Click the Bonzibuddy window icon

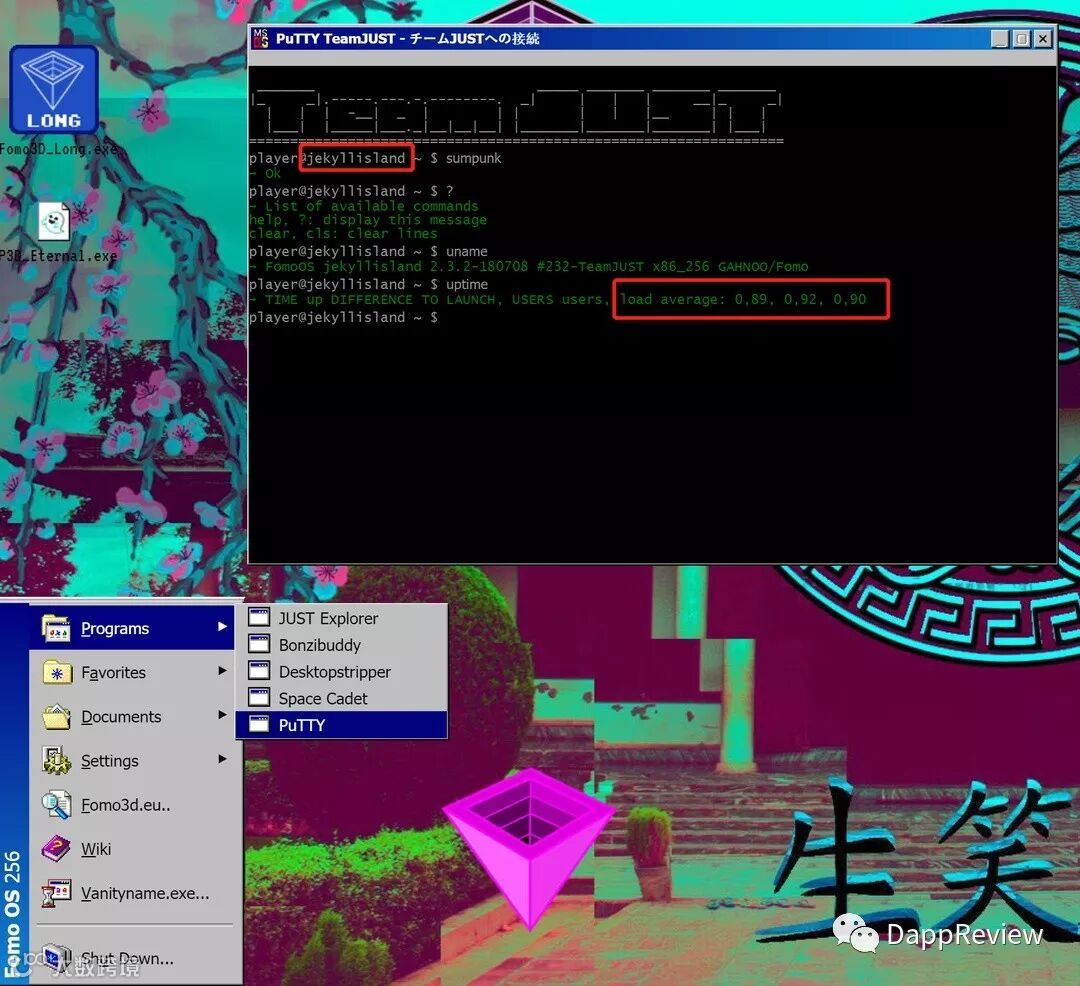click(x=259, y=644)
